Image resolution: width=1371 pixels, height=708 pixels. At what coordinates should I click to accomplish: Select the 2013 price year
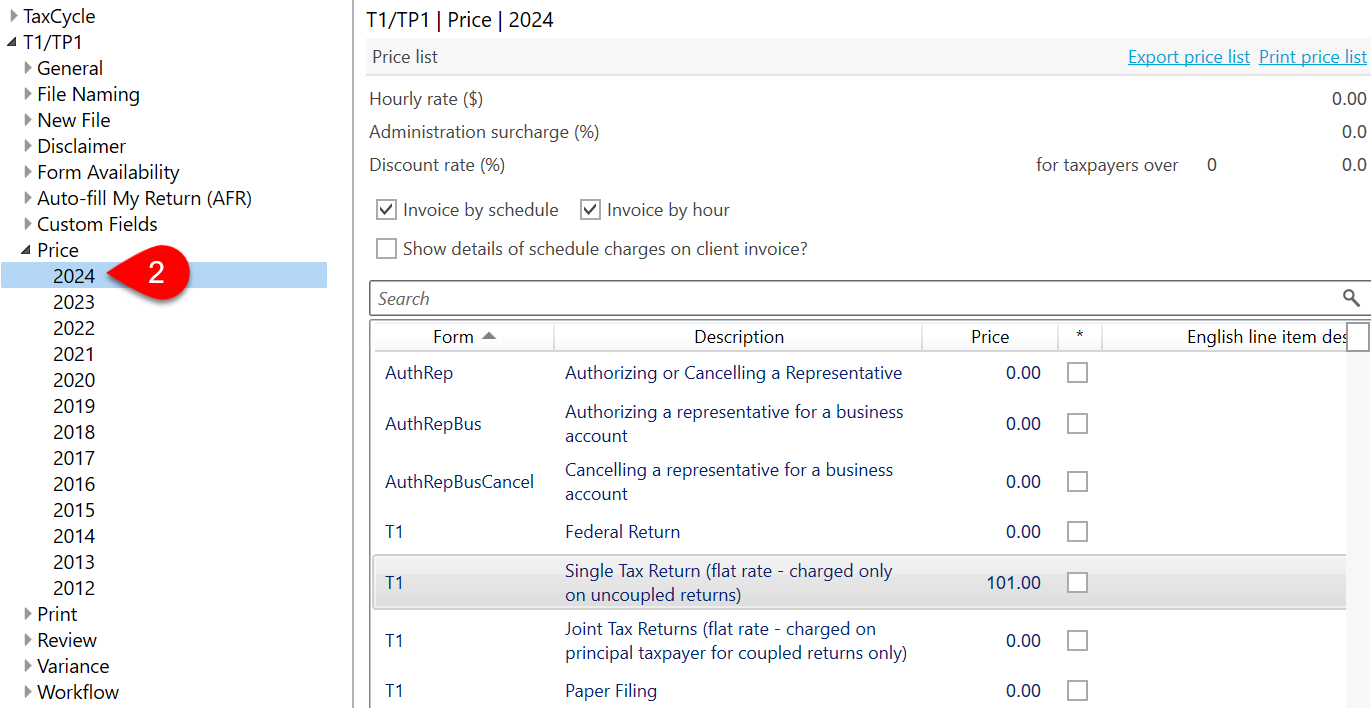(x=74, y=562)
